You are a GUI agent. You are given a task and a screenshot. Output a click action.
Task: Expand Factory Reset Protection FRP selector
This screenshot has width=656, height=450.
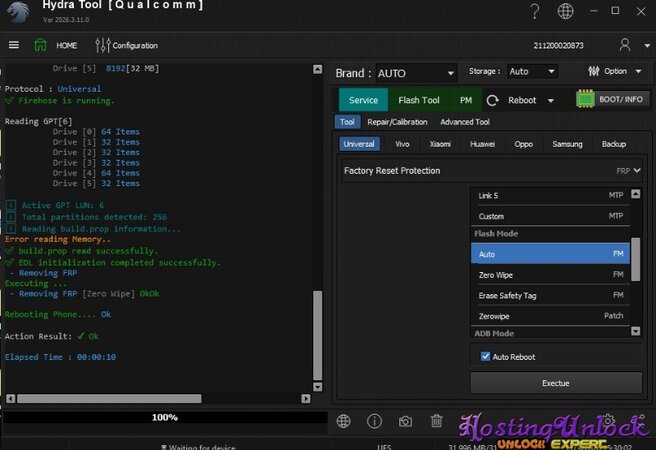tap(629, 171)
